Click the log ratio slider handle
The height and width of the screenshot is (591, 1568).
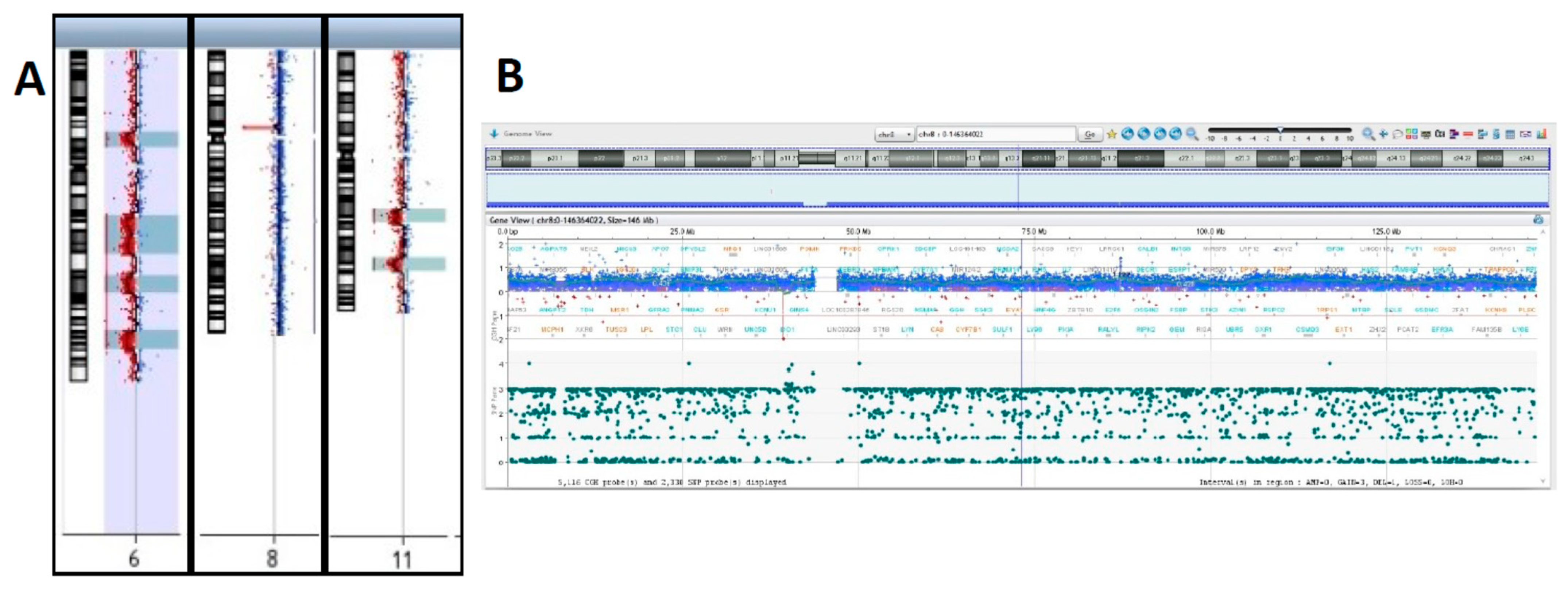point(1280,130)
